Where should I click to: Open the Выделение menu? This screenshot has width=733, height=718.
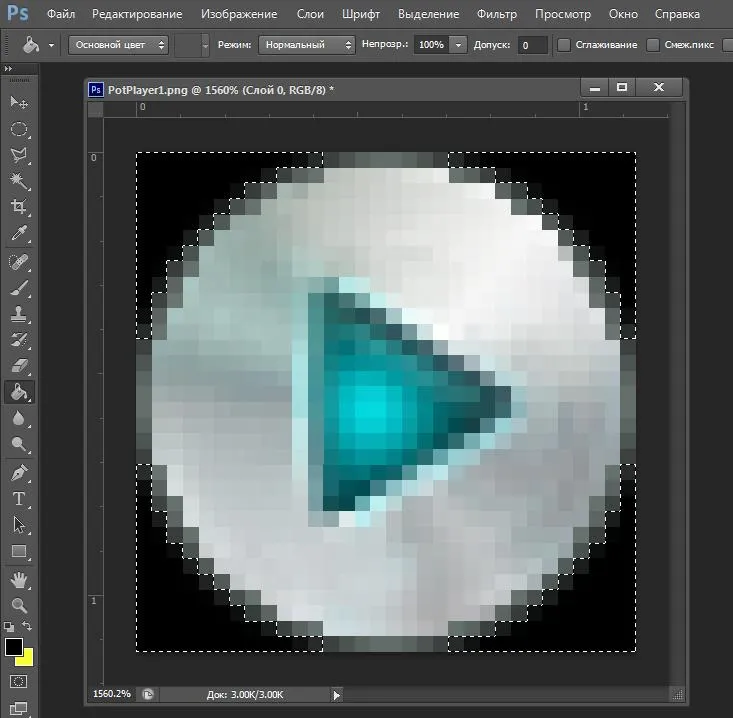pyautogui.click(x=428, y=14)
